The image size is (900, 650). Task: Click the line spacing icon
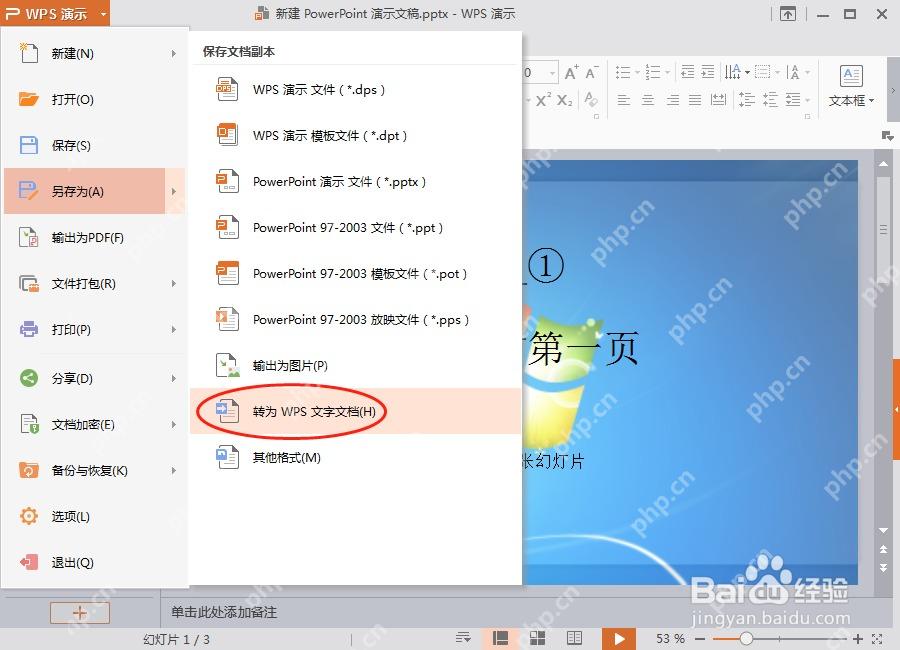(x=746, y=100)
